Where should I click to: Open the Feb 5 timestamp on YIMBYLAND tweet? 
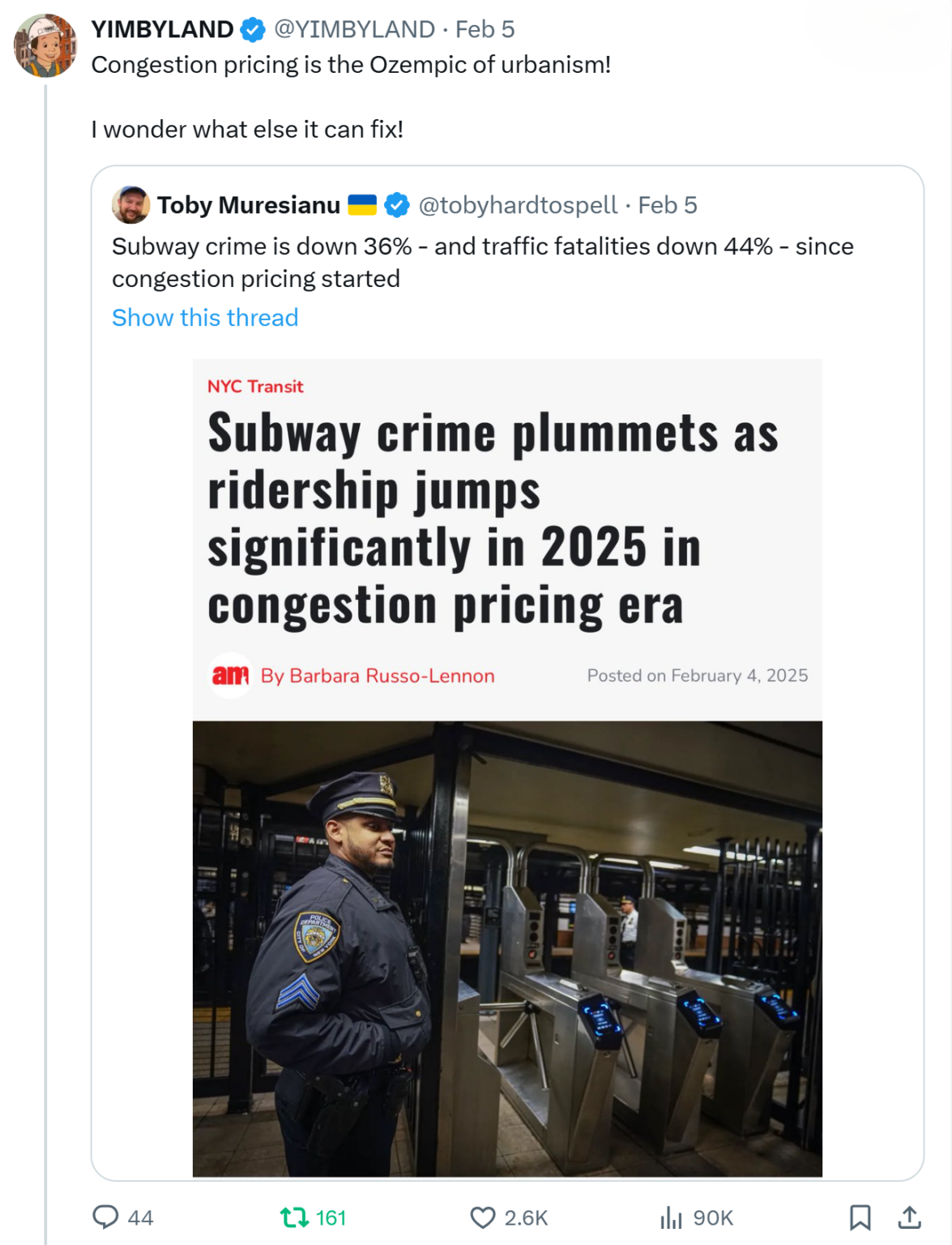[485, 29]
